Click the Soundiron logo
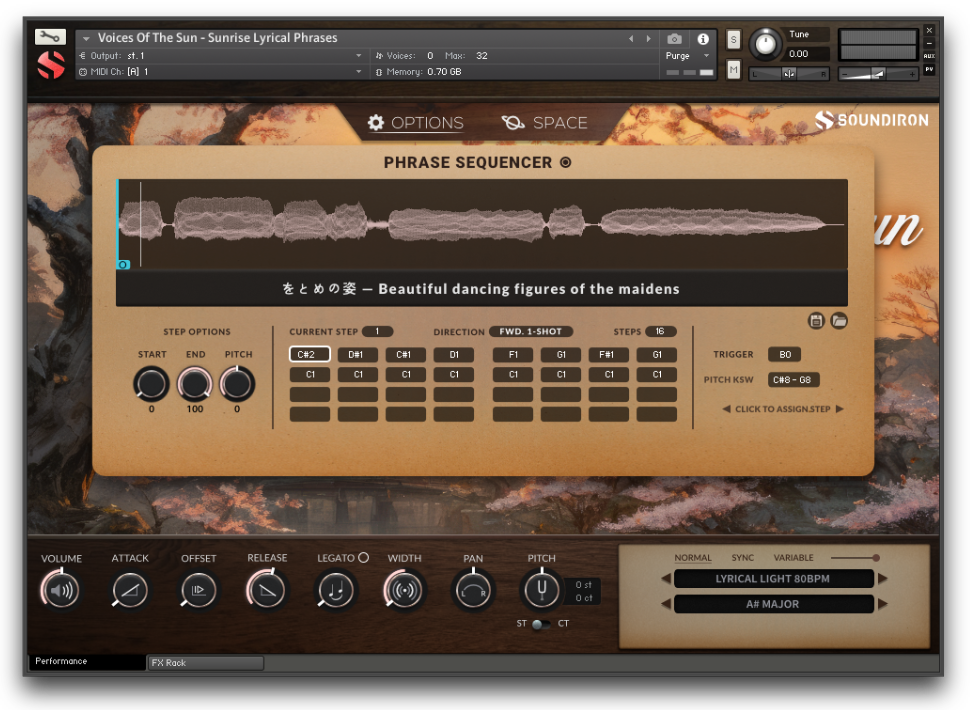The height and width of the screenshot is (710, 970). pyautogui.click(x=871, y=121)
